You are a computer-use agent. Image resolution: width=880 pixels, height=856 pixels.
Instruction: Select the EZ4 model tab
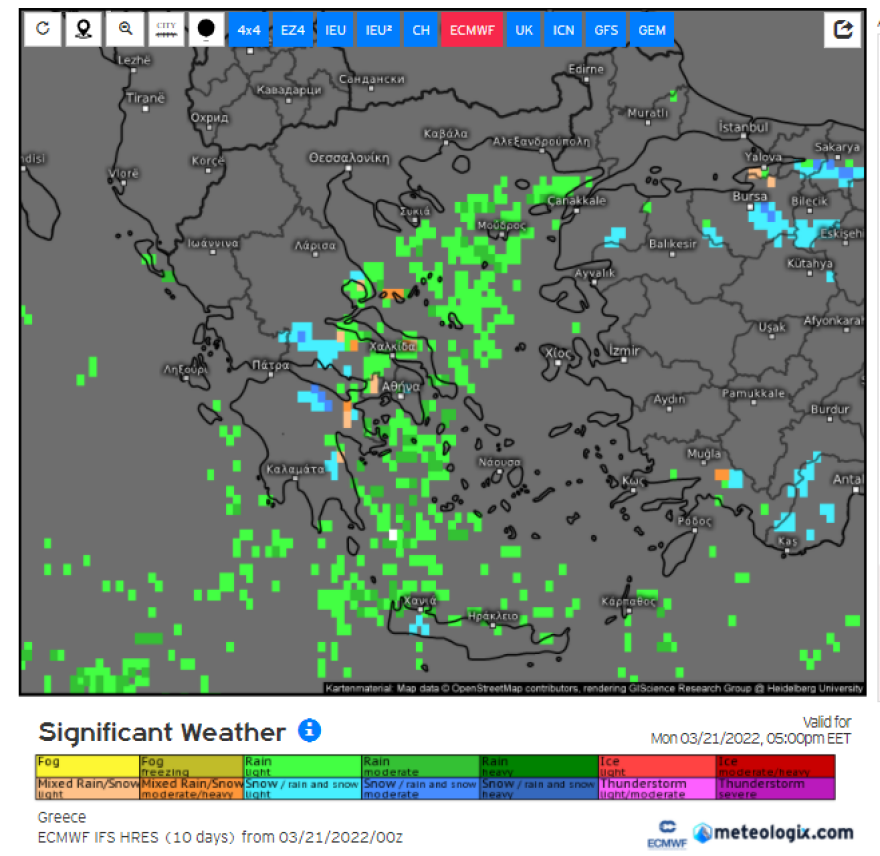tap(292, 30)
